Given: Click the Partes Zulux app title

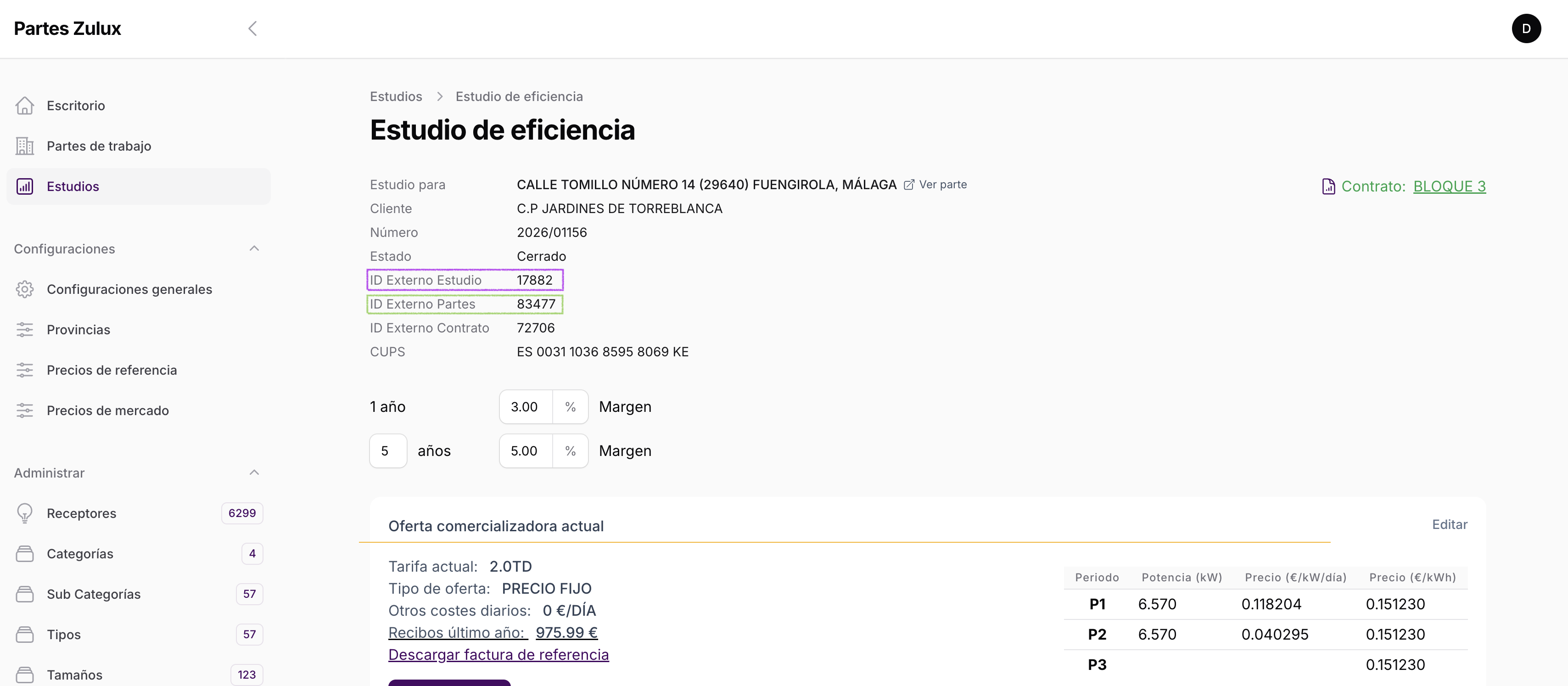Looking at the screenshot, I should point(67,28).
